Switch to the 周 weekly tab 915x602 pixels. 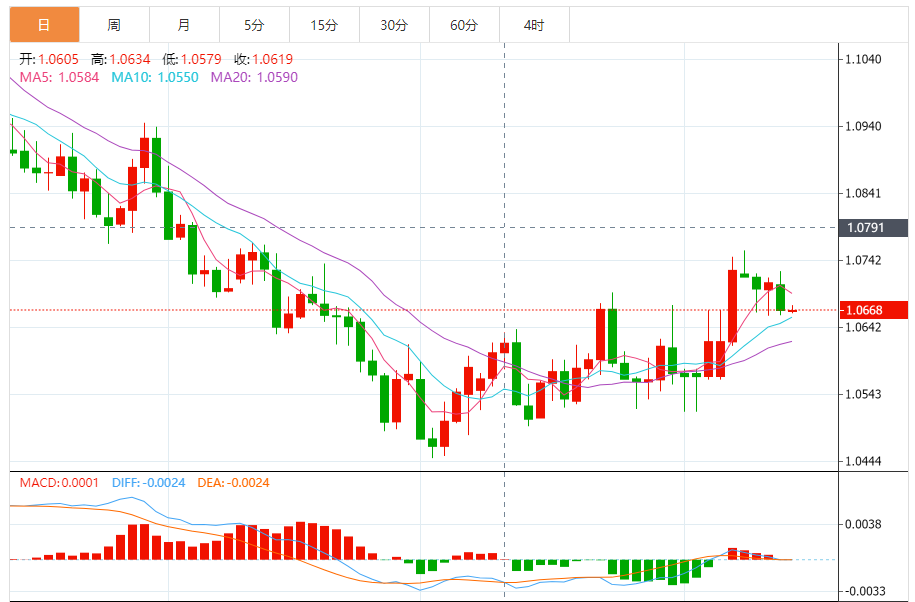click(114, 25)
